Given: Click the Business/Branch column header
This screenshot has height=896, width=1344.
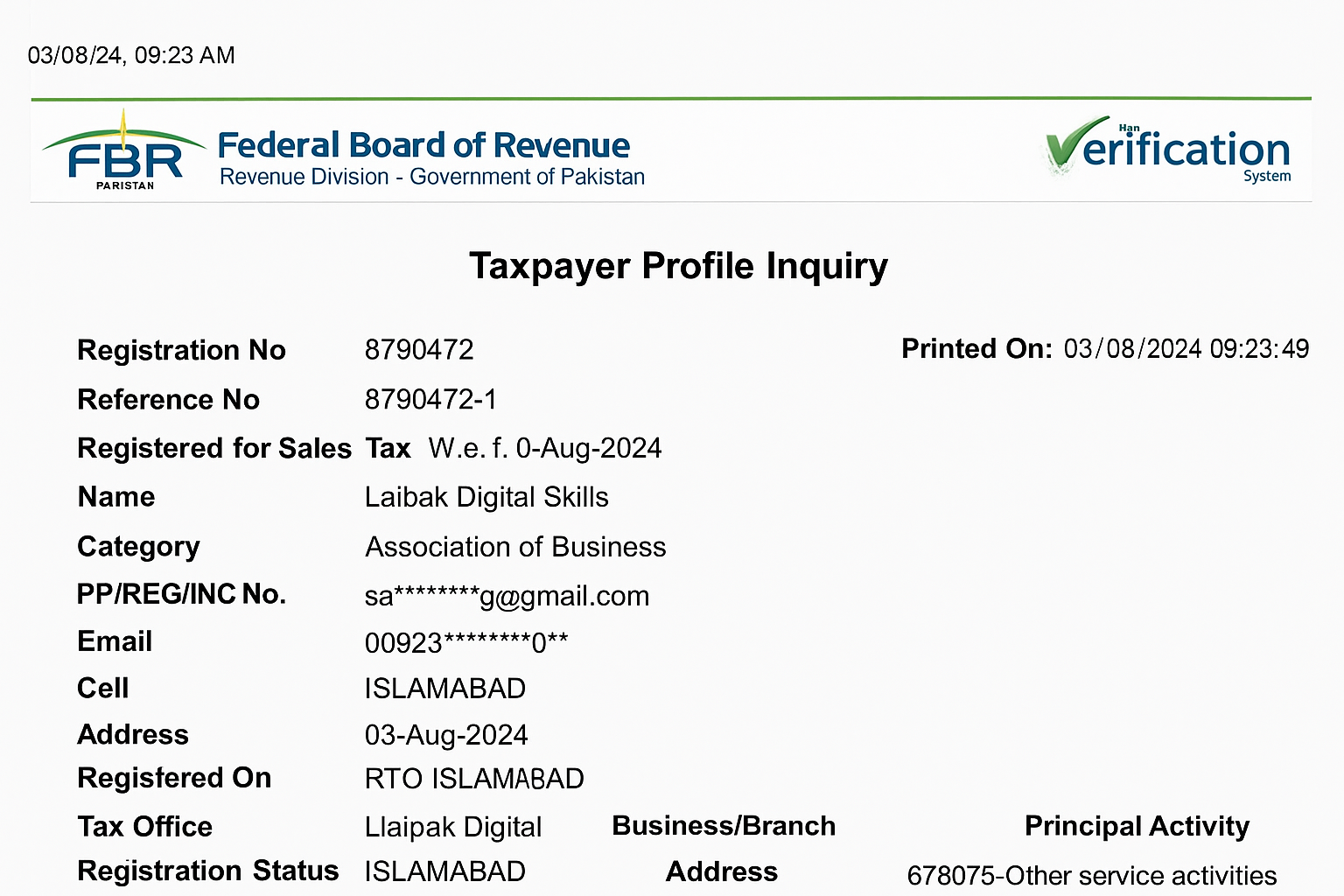Looking at the screenshot, I should pyautogui.click(x=724, y=826).
